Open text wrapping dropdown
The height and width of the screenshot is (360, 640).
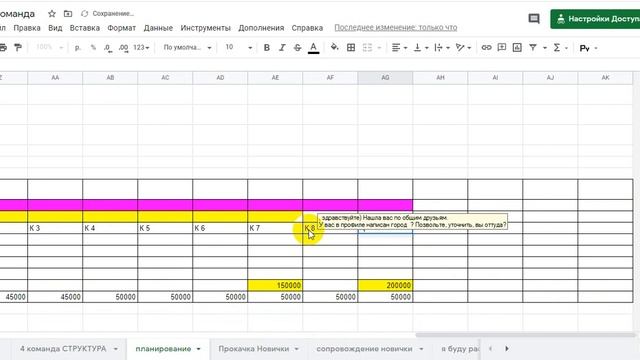point(442,48)
